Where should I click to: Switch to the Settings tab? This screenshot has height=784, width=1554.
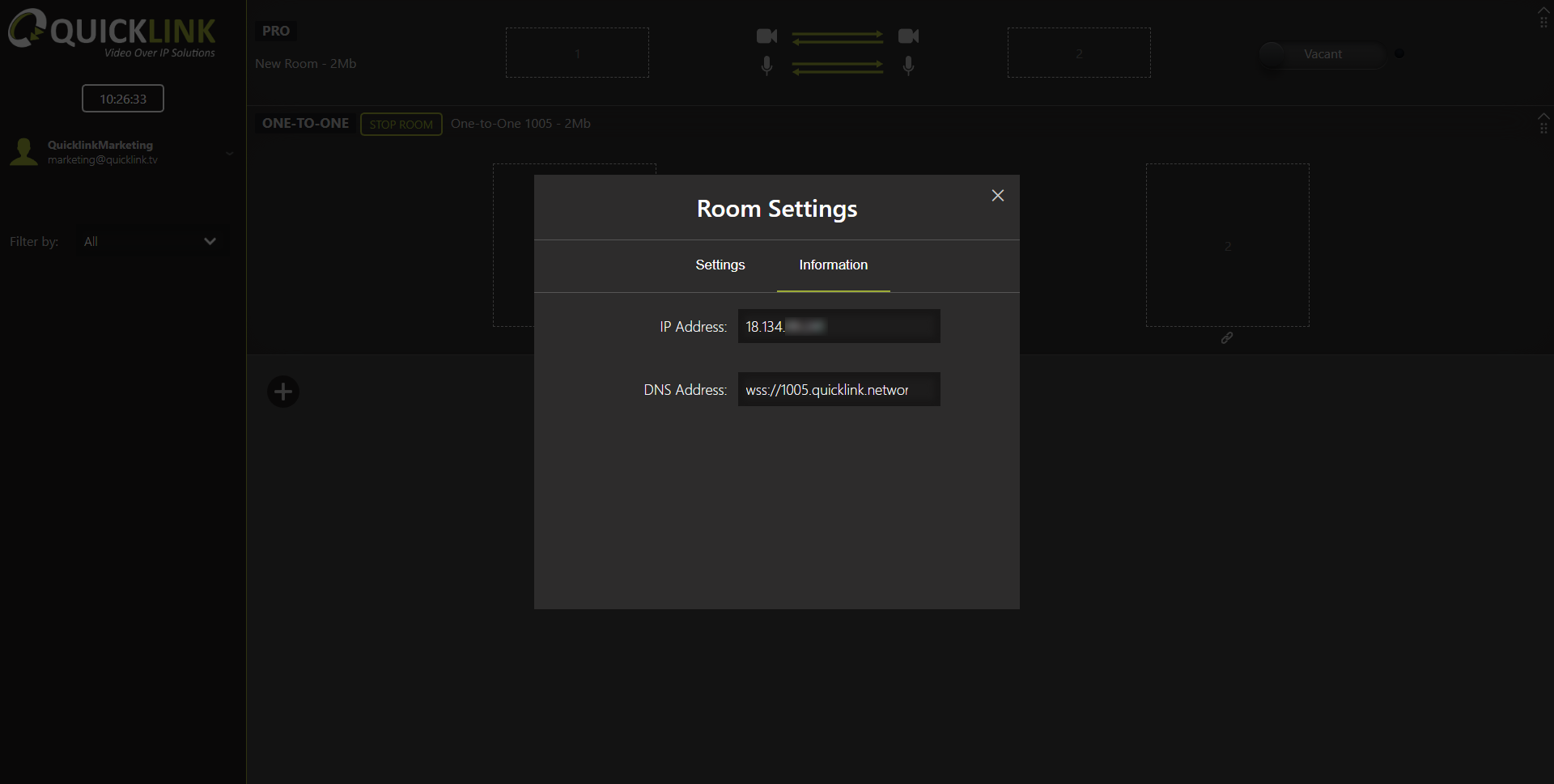click(x=720, y=265)
